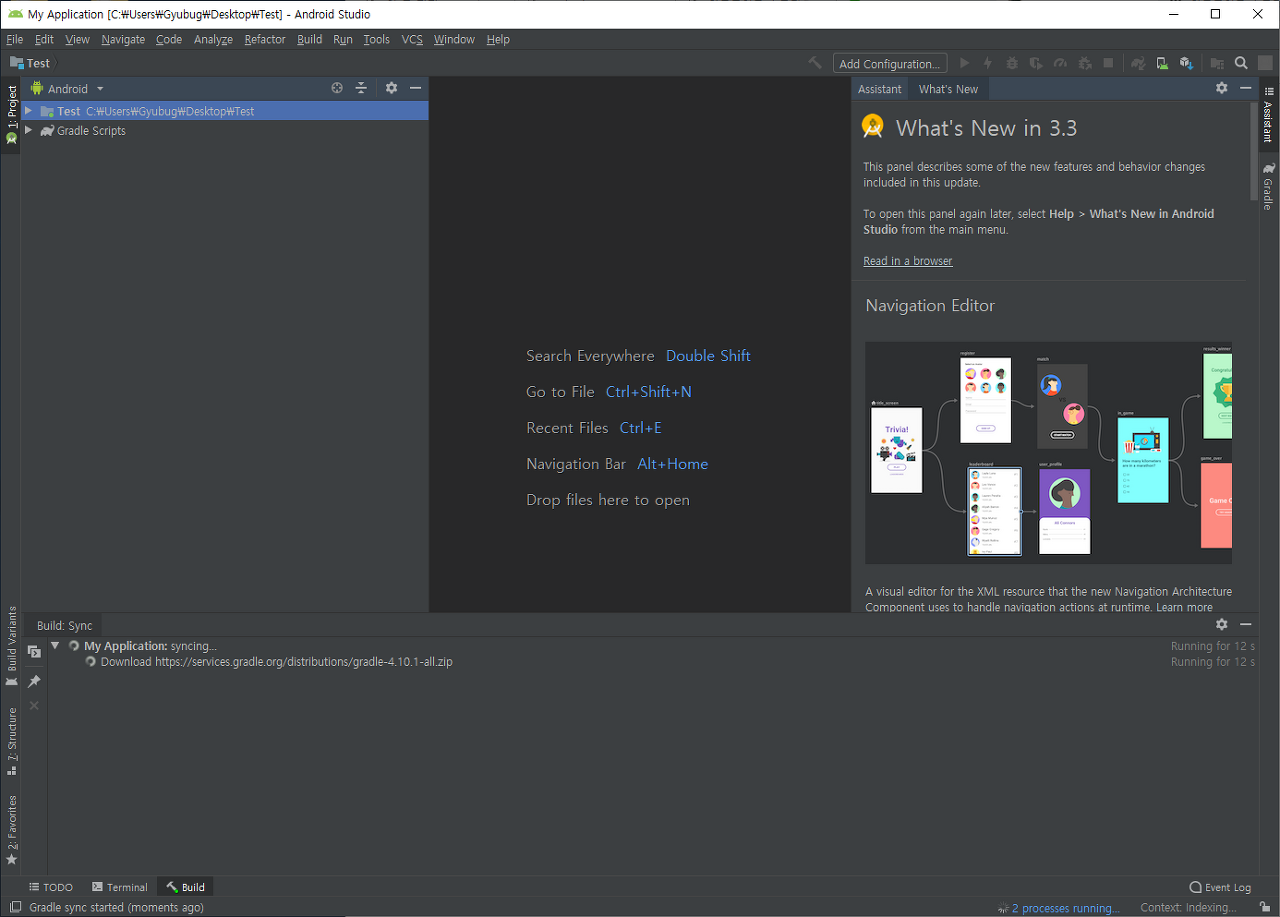The image size is (1280, 917).
Task: Click the Apply Changes lightning icon
Action: [988, 63]
